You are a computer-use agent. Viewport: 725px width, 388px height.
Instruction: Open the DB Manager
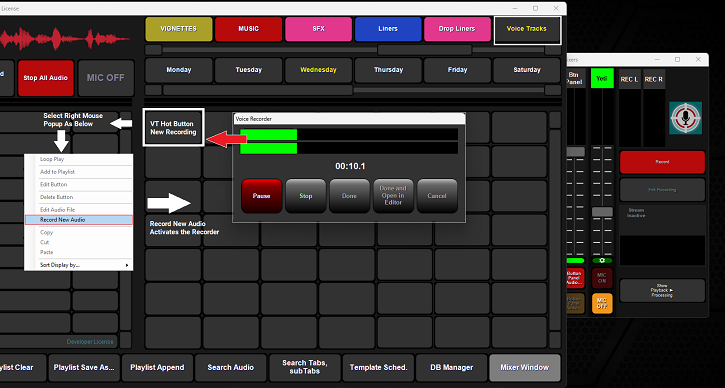(x=452, y=368)
